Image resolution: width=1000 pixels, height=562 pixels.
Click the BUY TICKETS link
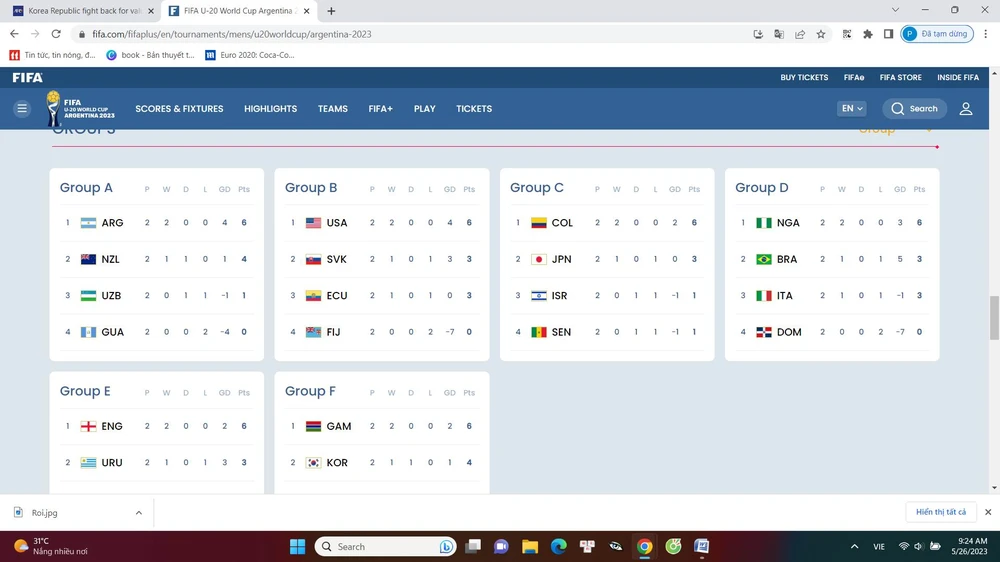click(x=804, y=77)
